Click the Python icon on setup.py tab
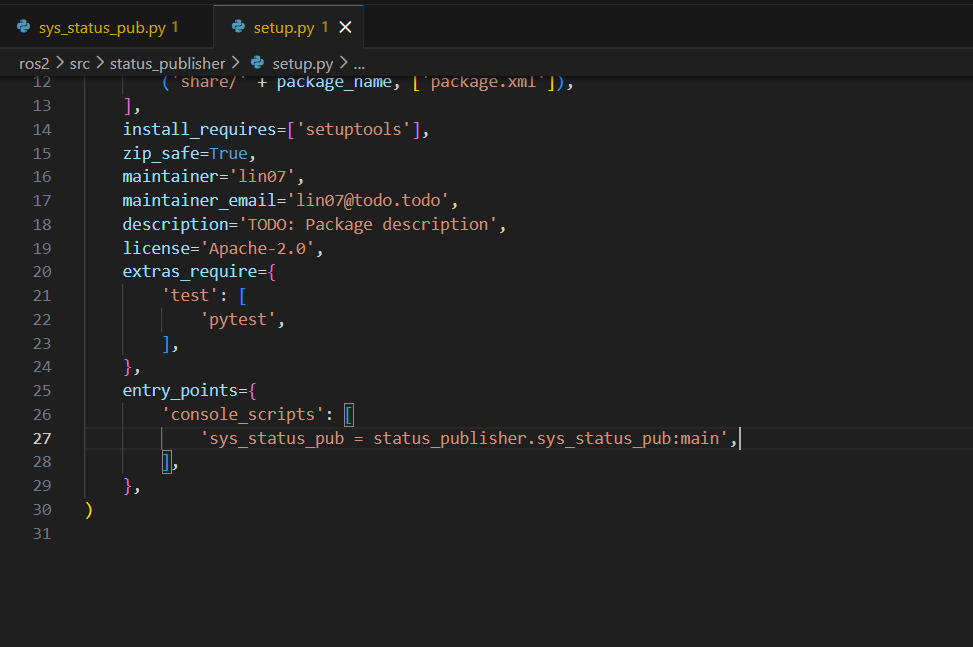973x647 pixels. point(238,27)
